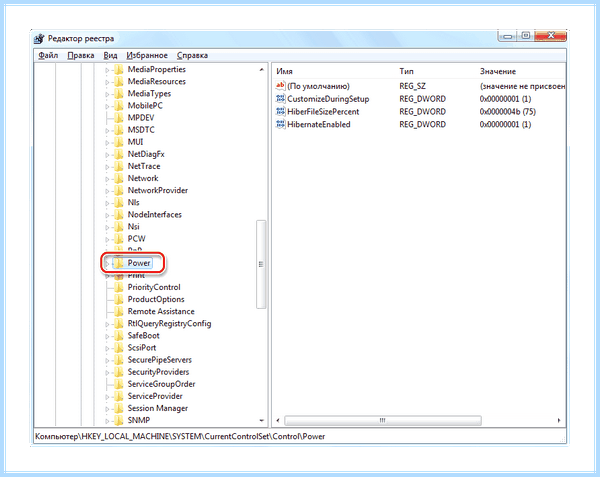Image resolution: width=600 pixels, height=477 pixels.
Task: Select the Network folder icon
Action: pyautogui.click(x=119, y=178)
